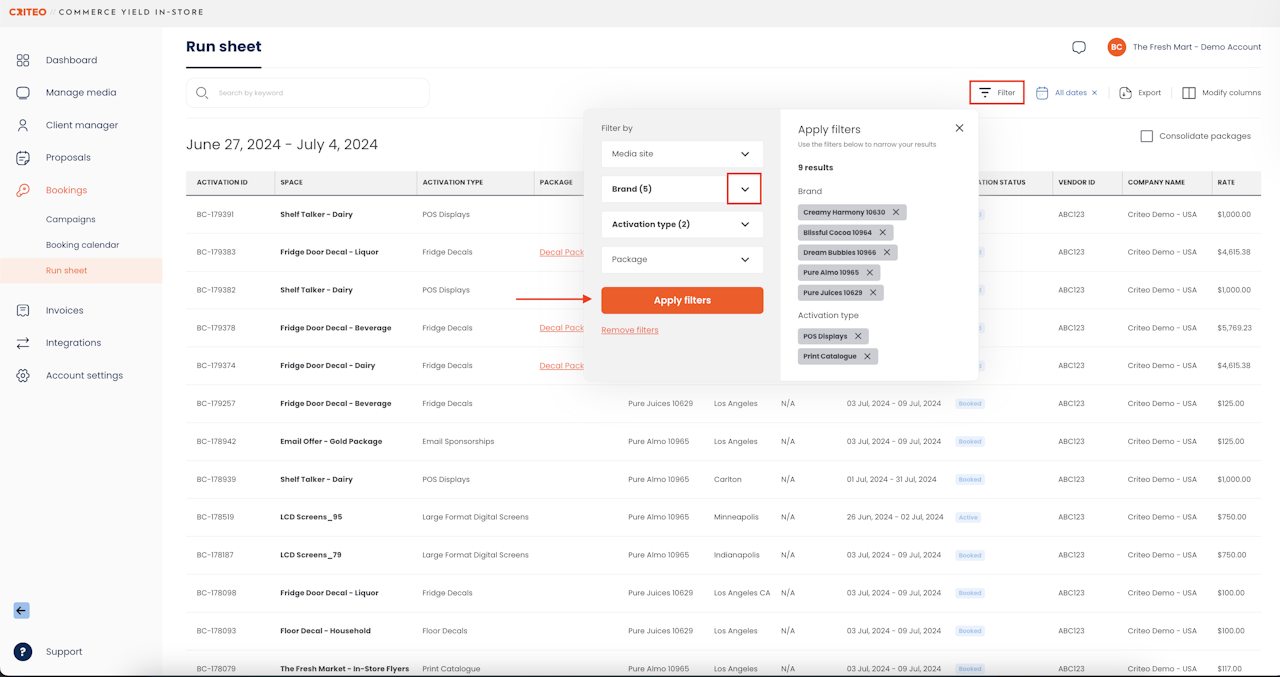The height and width of the screenshot is (677, 1280).
Task: Remove the Print Catalogue filter chip
Action: 867,356
